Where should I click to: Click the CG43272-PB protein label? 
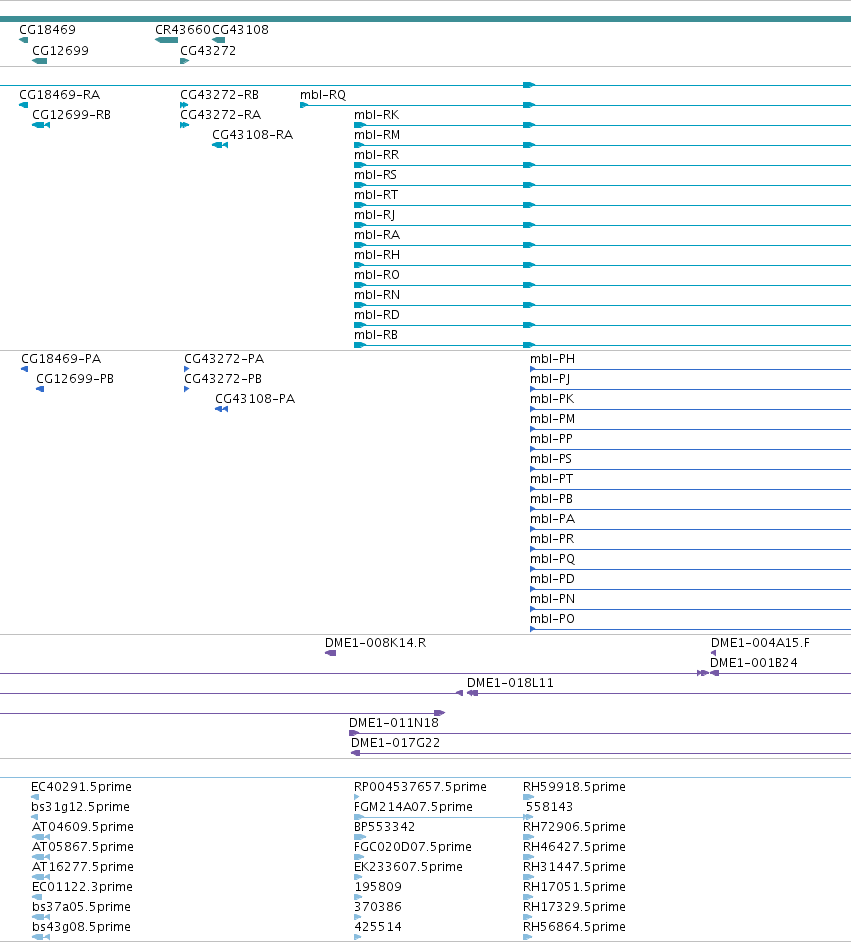coord(223,378)
